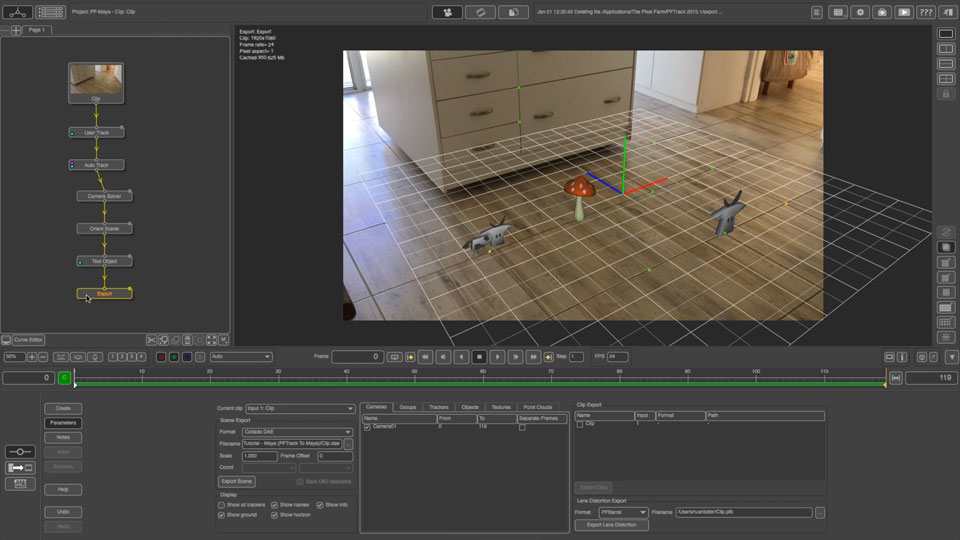Viewport: 960px width, 540px height.
Task: Toggle the green channel display
Action: [174, 357]
